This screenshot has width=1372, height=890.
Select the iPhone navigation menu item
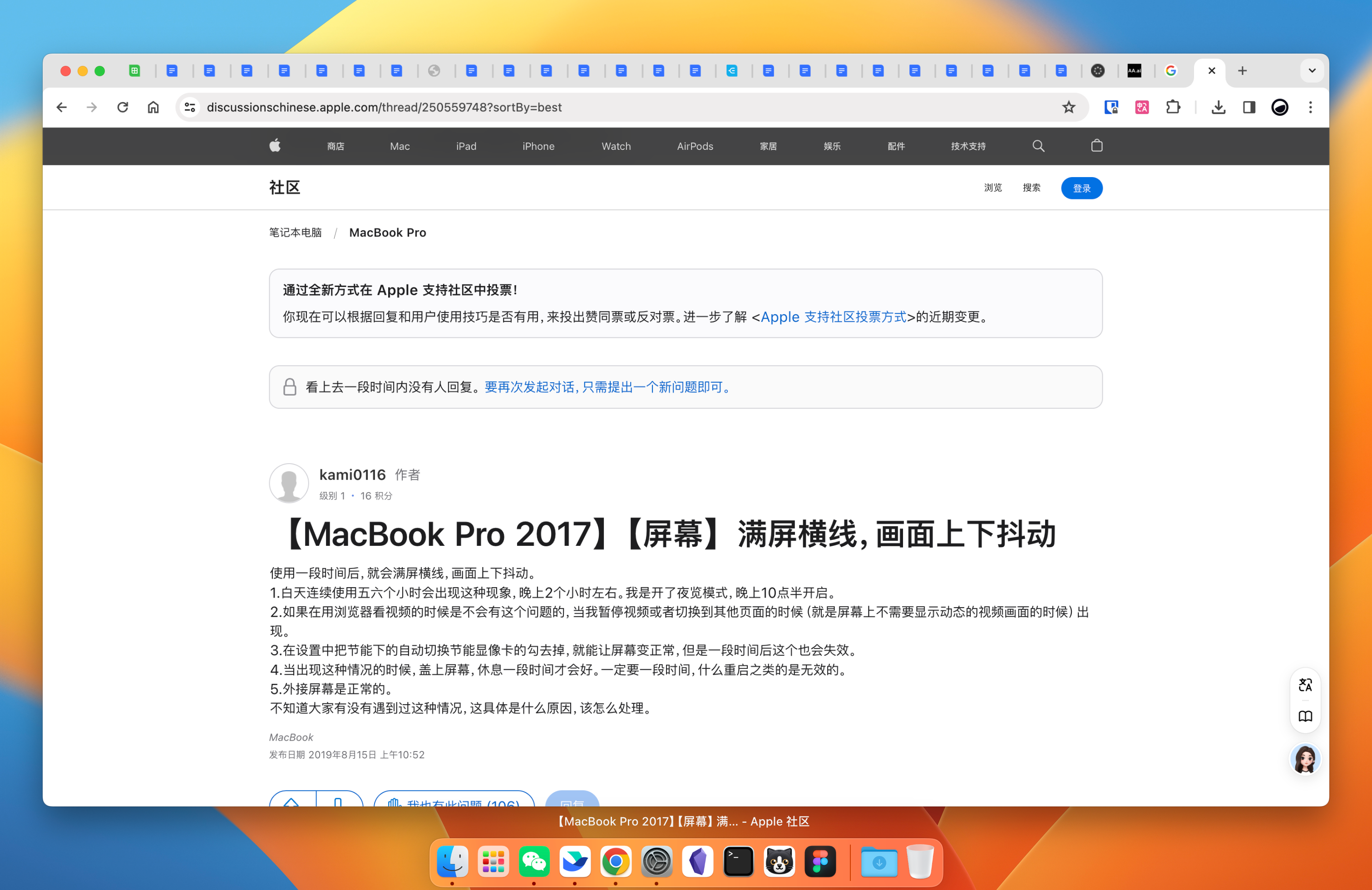(538, 146)
